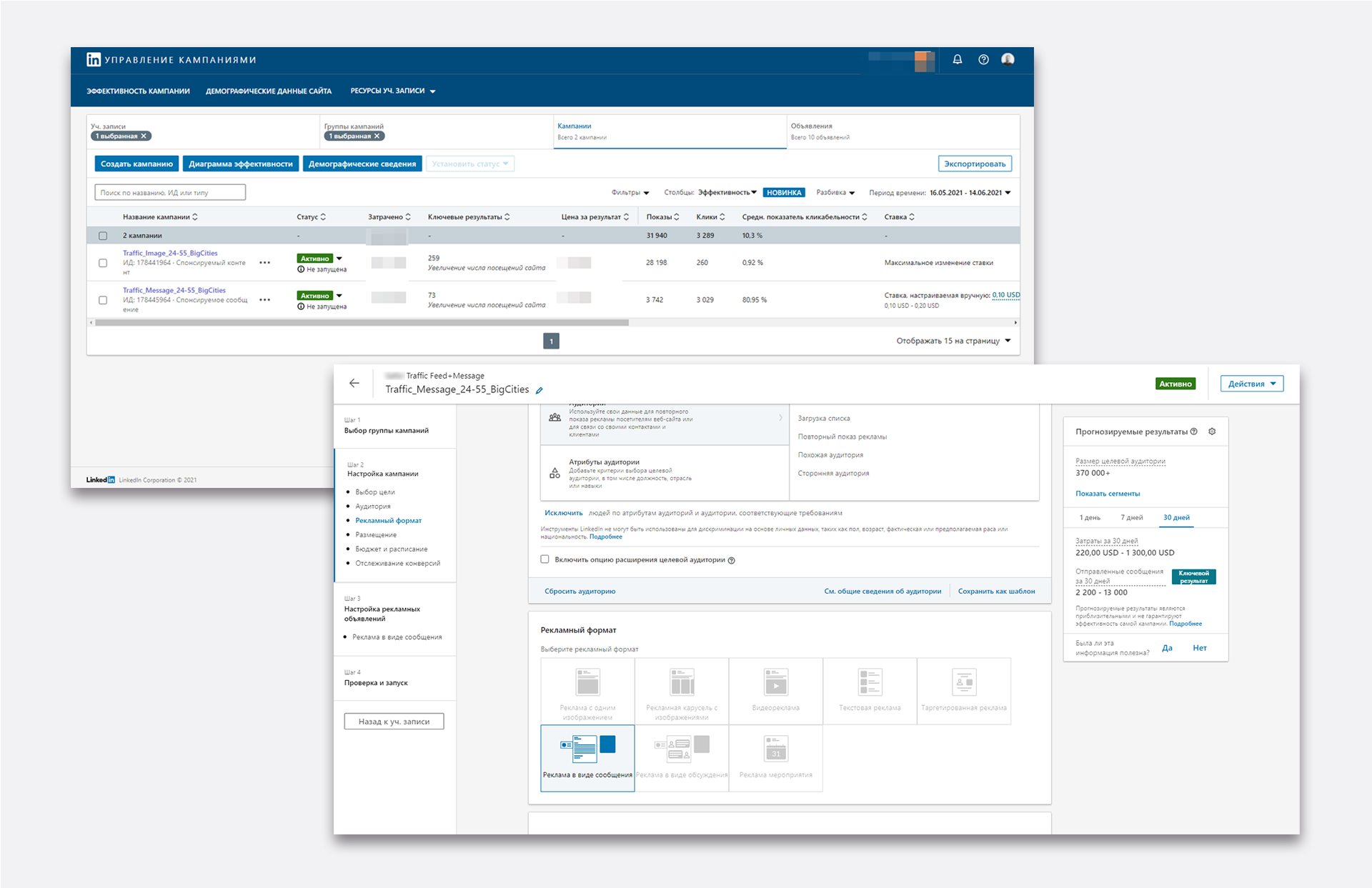Open the Фильтры dropdown
Screen dimensions: 1372x888
tap(630, 193)
